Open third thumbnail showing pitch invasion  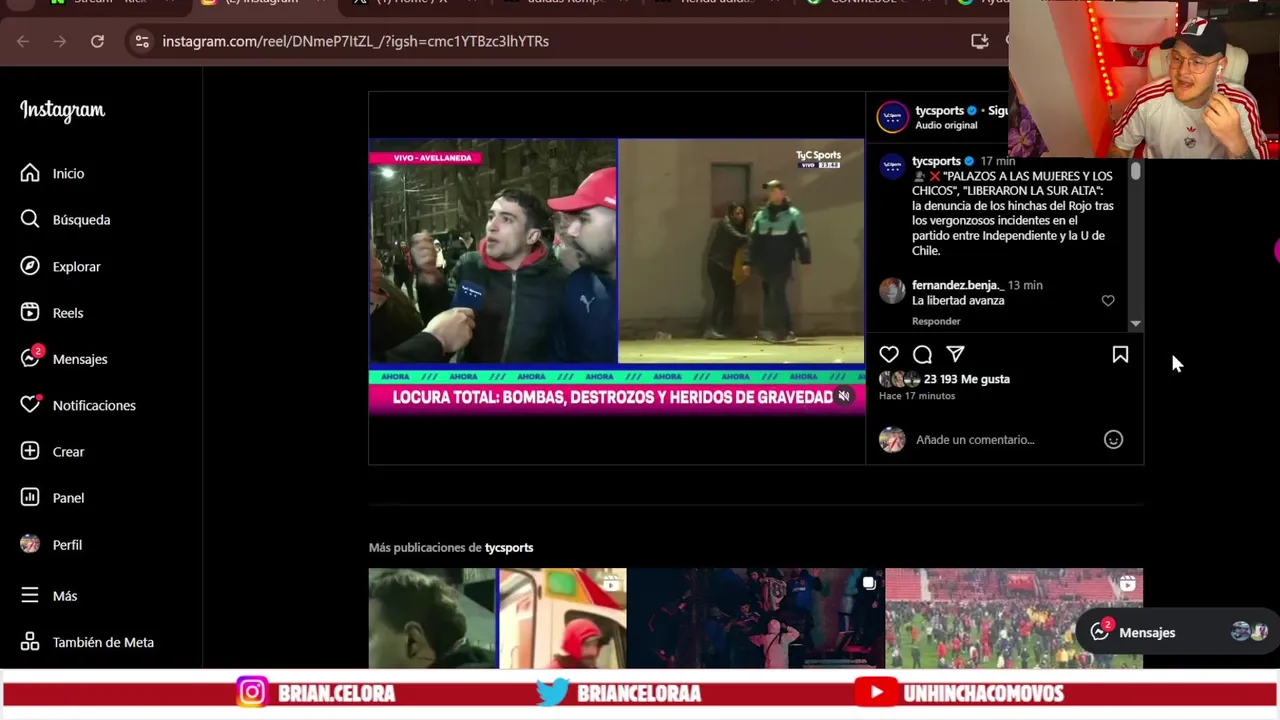coord(1014,618)
